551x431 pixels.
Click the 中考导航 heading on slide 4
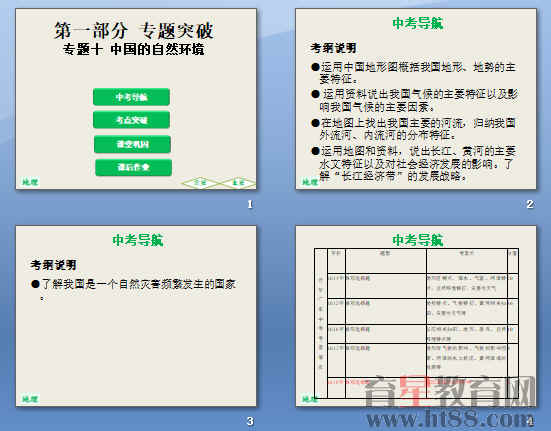click(x=417, y=240)
